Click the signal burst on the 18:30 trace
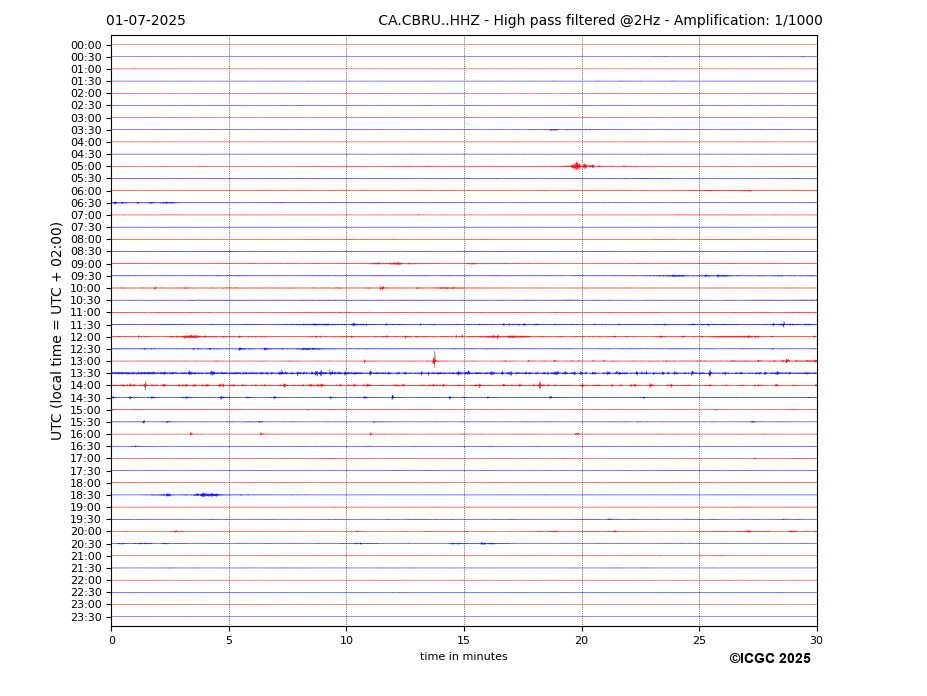927x696 pixels. coord(206,494)
